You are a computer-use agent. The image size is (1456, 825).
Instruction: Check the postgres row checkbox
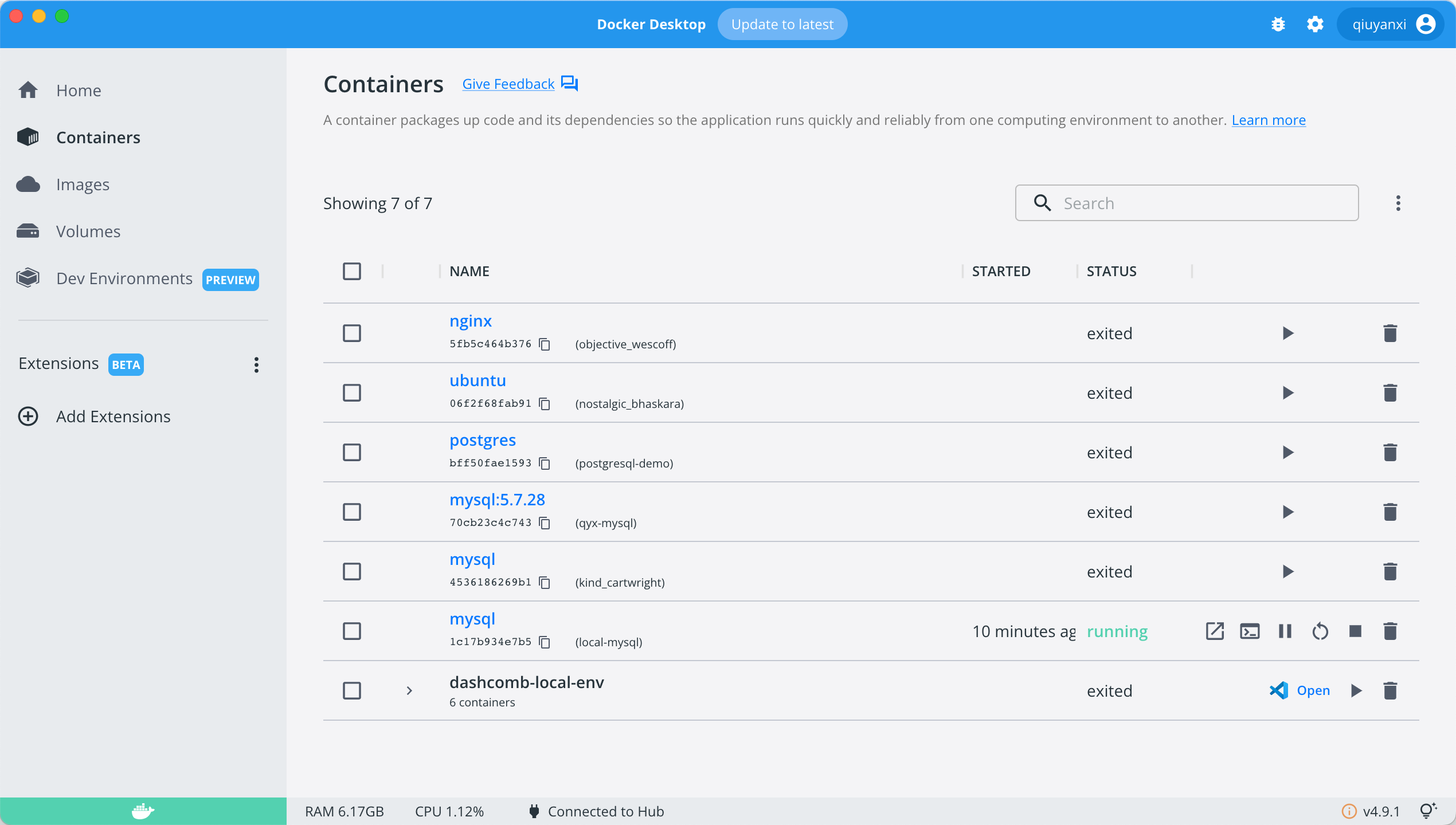click(x=352, y=453)
